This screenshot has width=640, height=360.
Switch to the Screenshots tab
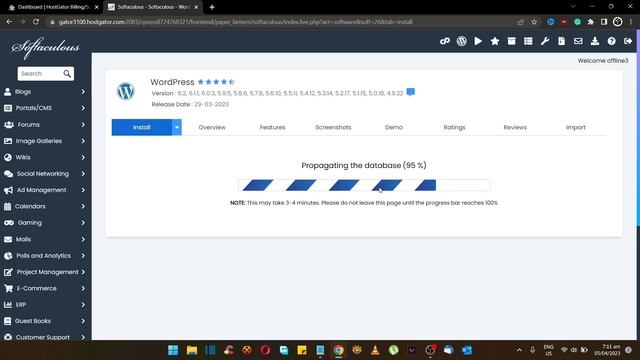coord(333,127)
